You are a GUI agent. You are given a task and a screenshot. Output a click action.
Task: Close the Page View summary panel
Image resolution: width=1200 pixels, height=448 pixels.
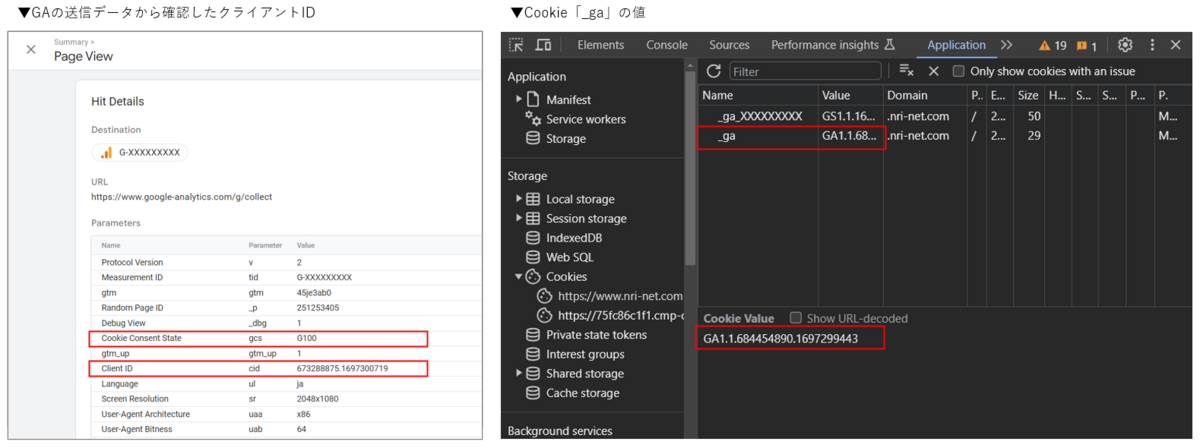click(31, 49)
